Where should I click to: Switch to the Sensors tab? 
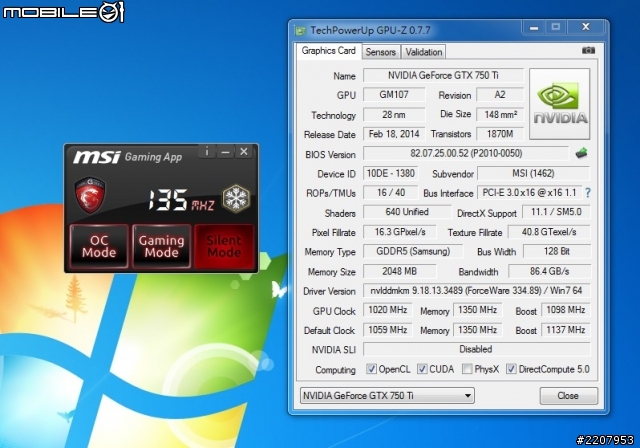pyautogui.click(x=380, y=52)
